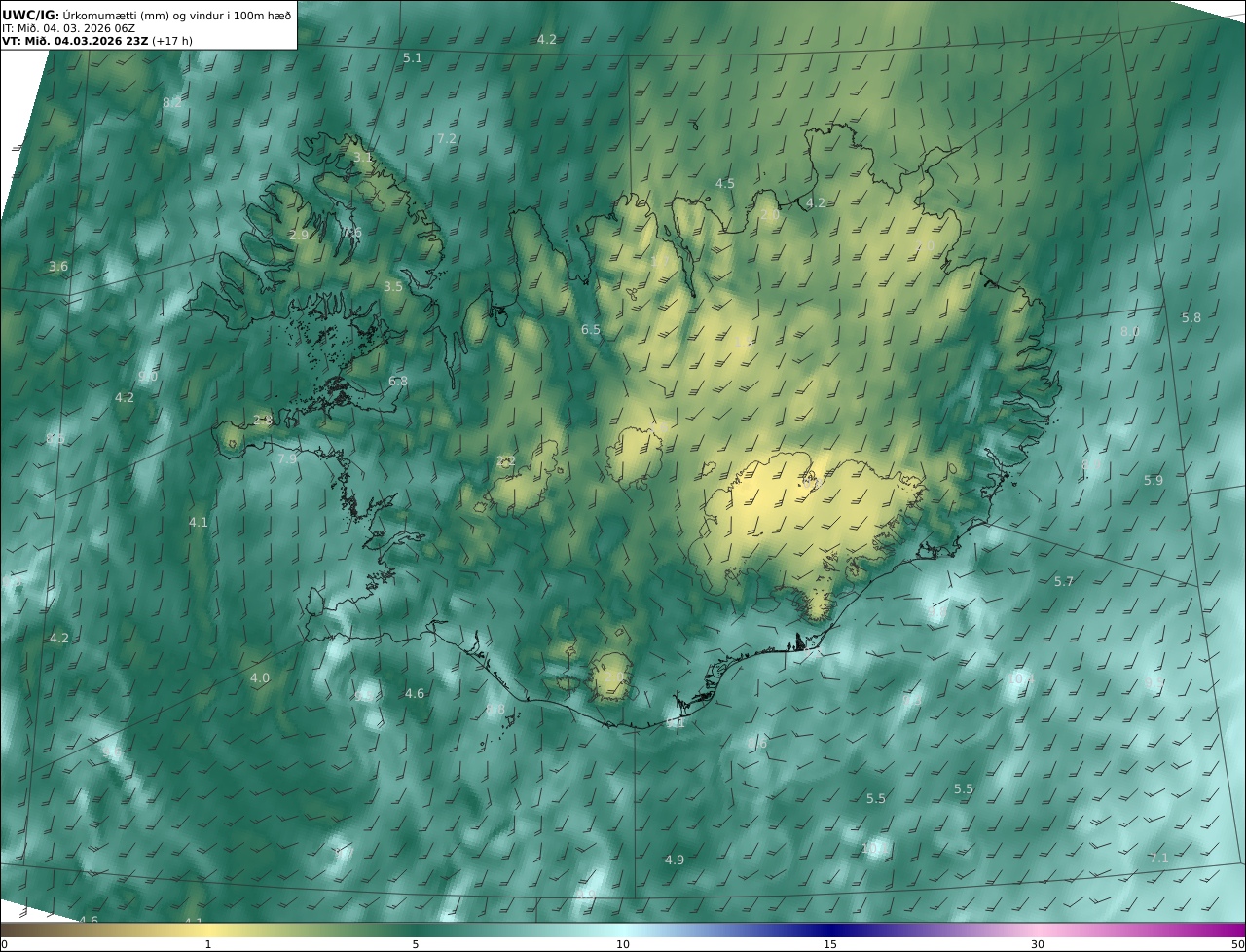
Task: Click the 4.5 value label on the map
Action: [725, 184]
